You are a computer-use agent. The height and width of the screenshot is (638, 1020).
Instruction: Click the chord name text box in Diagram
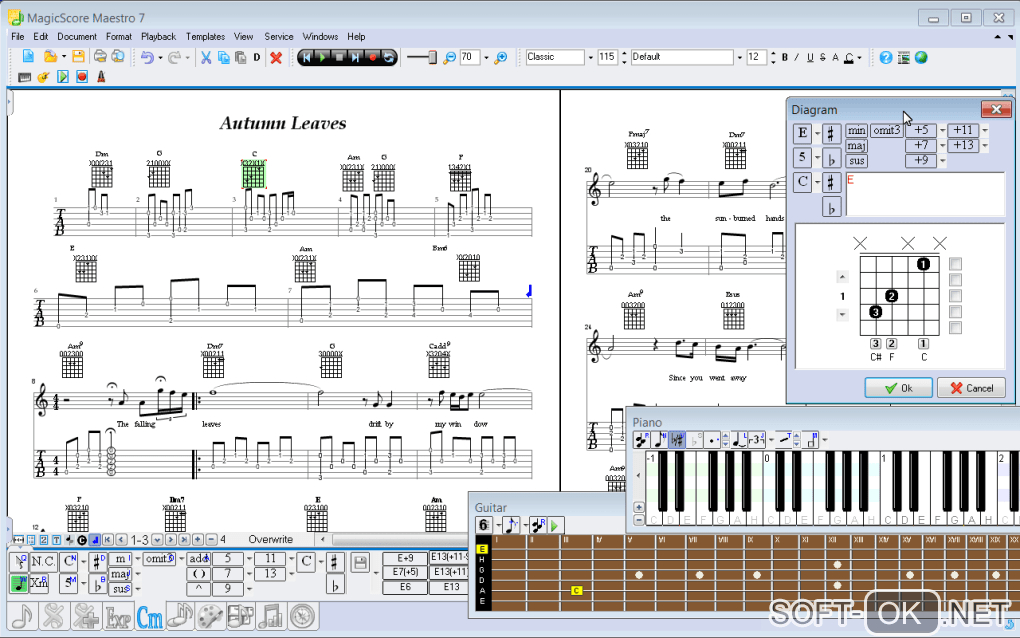[924, 194]
